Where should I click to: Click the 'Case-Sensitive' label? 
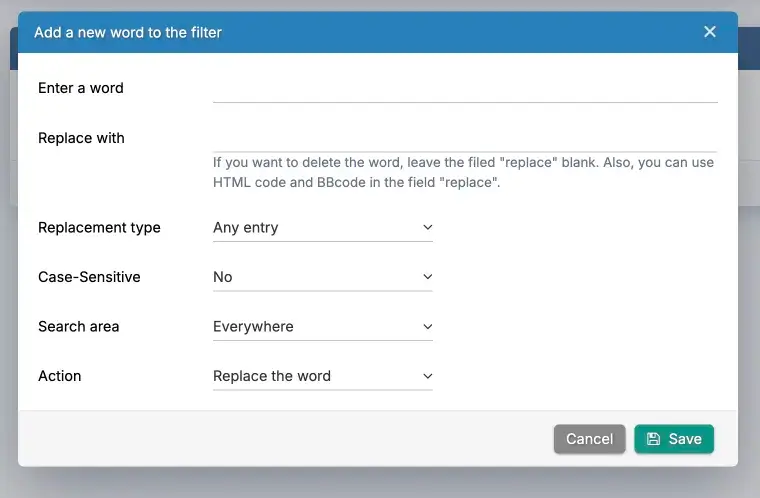coord(89,277)
